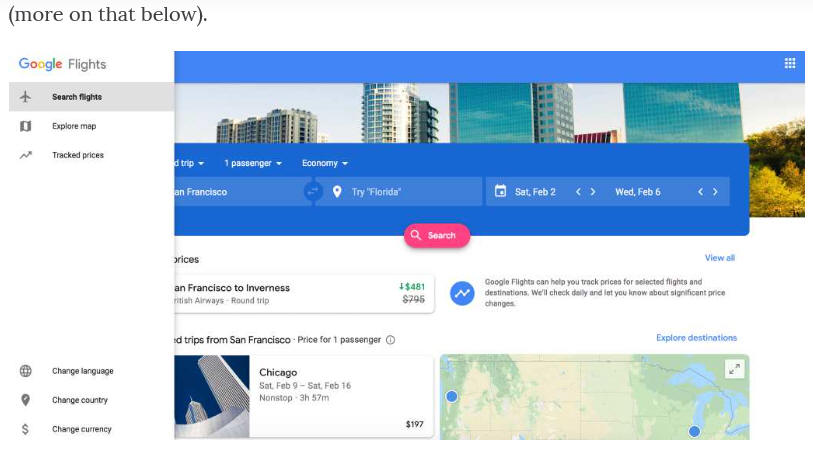813x451 pixels.
Task: Click the Sat, Feb 9 – Sat, Feb 16 dates
Action: click(305, 386)
